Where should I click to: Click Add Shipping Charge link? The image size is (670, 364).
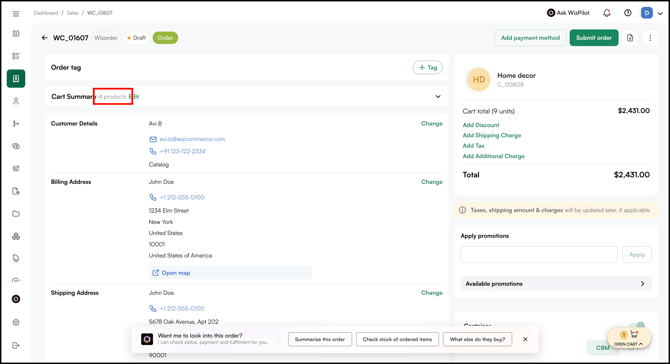(492, 135)
